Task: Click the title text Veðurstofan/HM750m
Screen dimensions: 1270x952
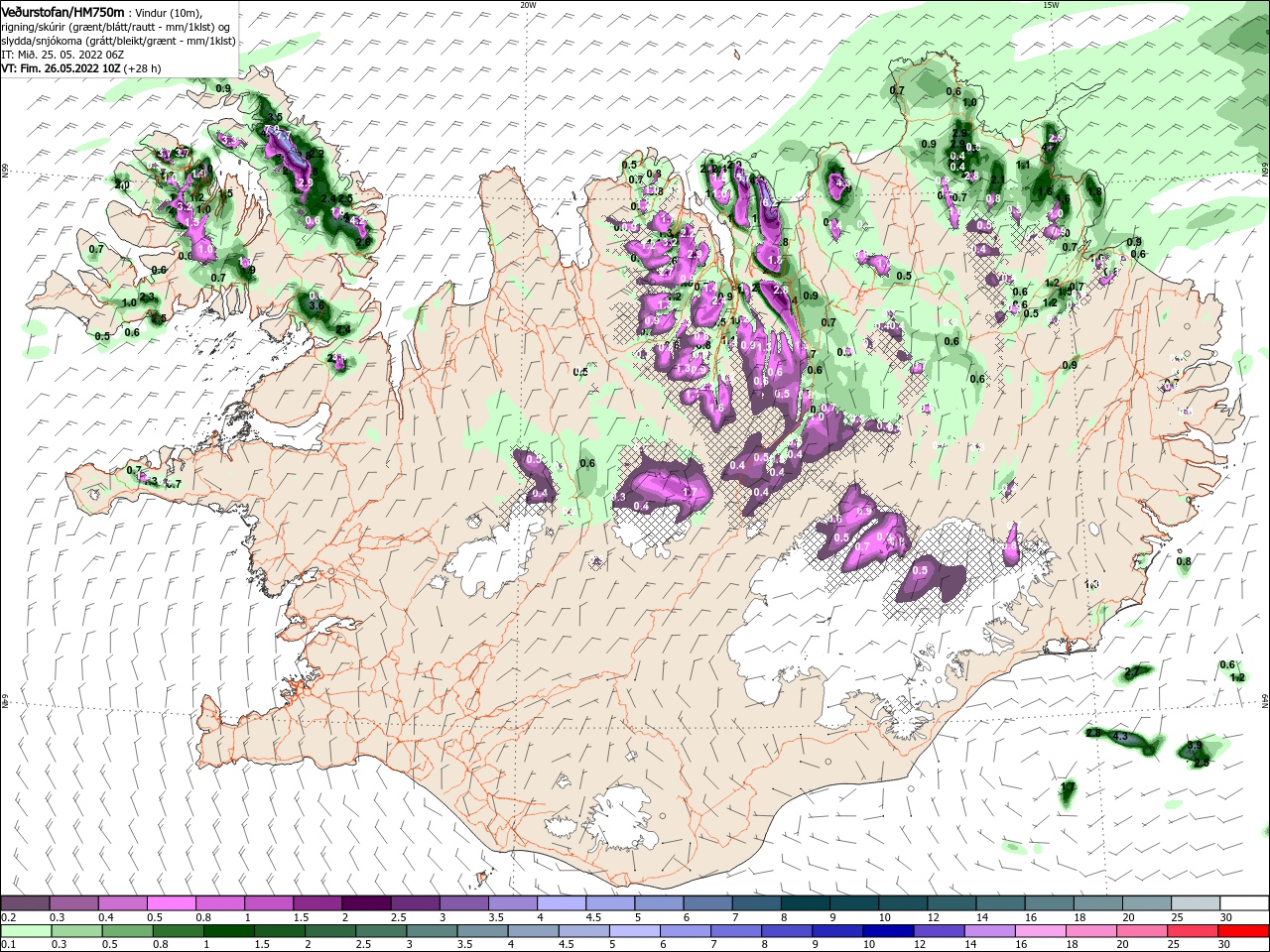Action: 63,11
